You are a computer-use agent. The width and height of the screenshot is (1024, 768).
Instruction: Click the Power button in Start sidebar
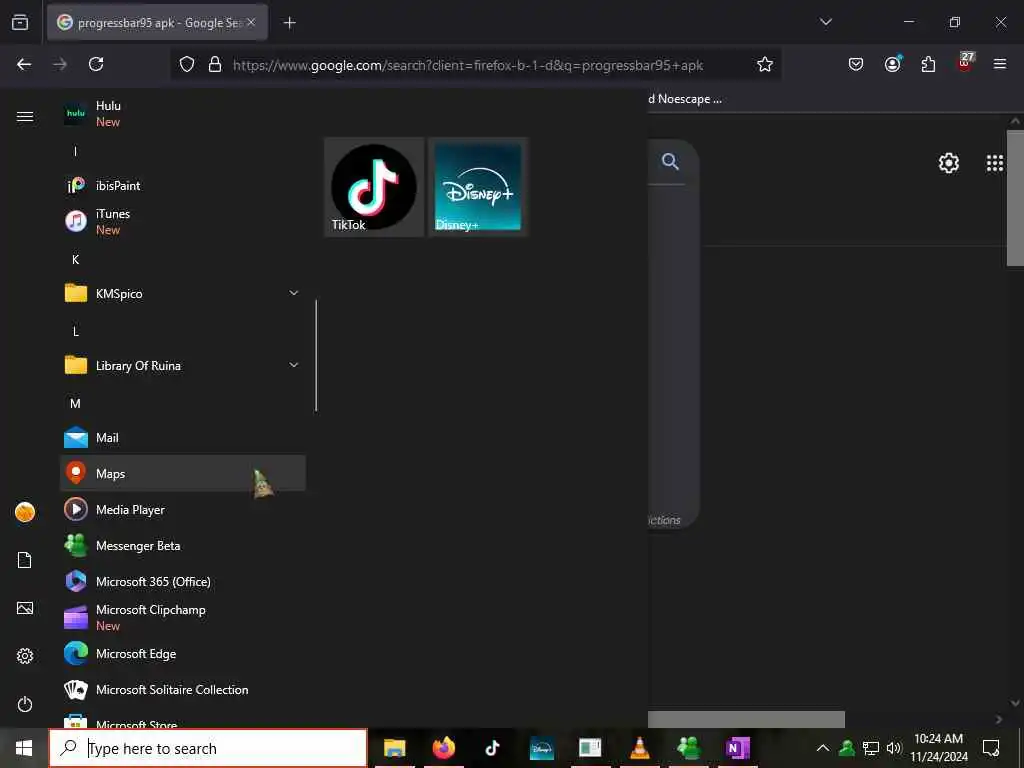[25, 704]
